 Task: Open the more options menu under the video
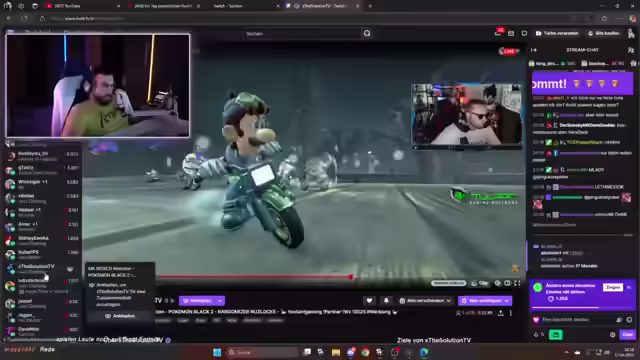pyautogui.click(x=511, y=313)
